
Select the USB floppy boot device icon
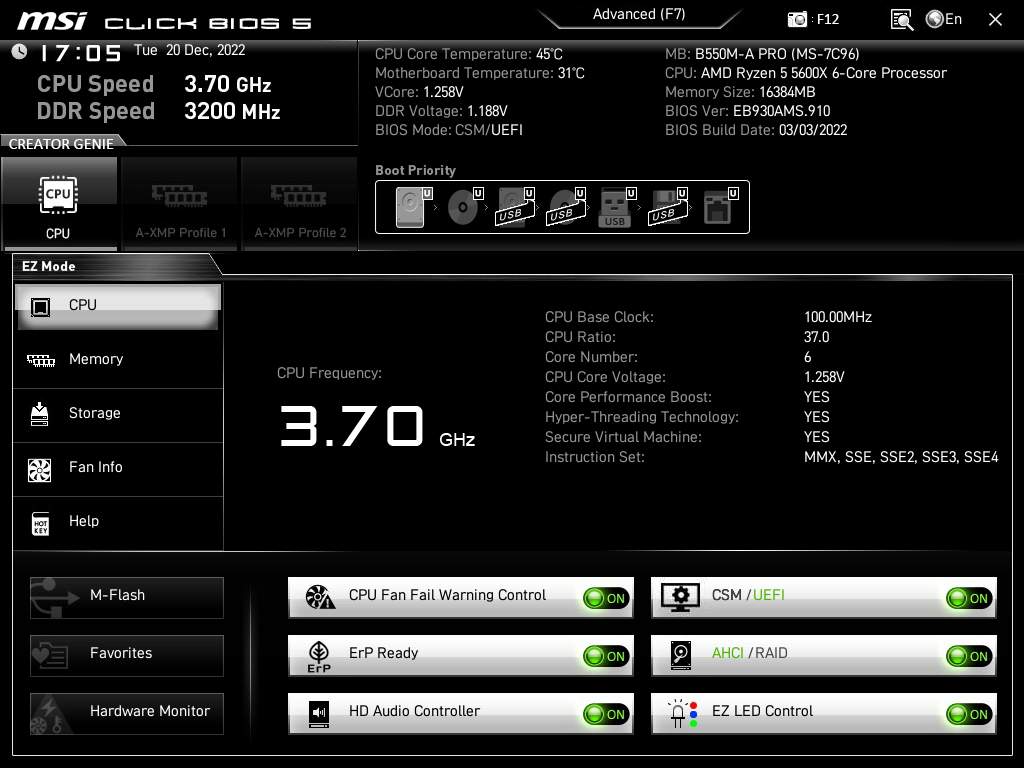(667, 207)
